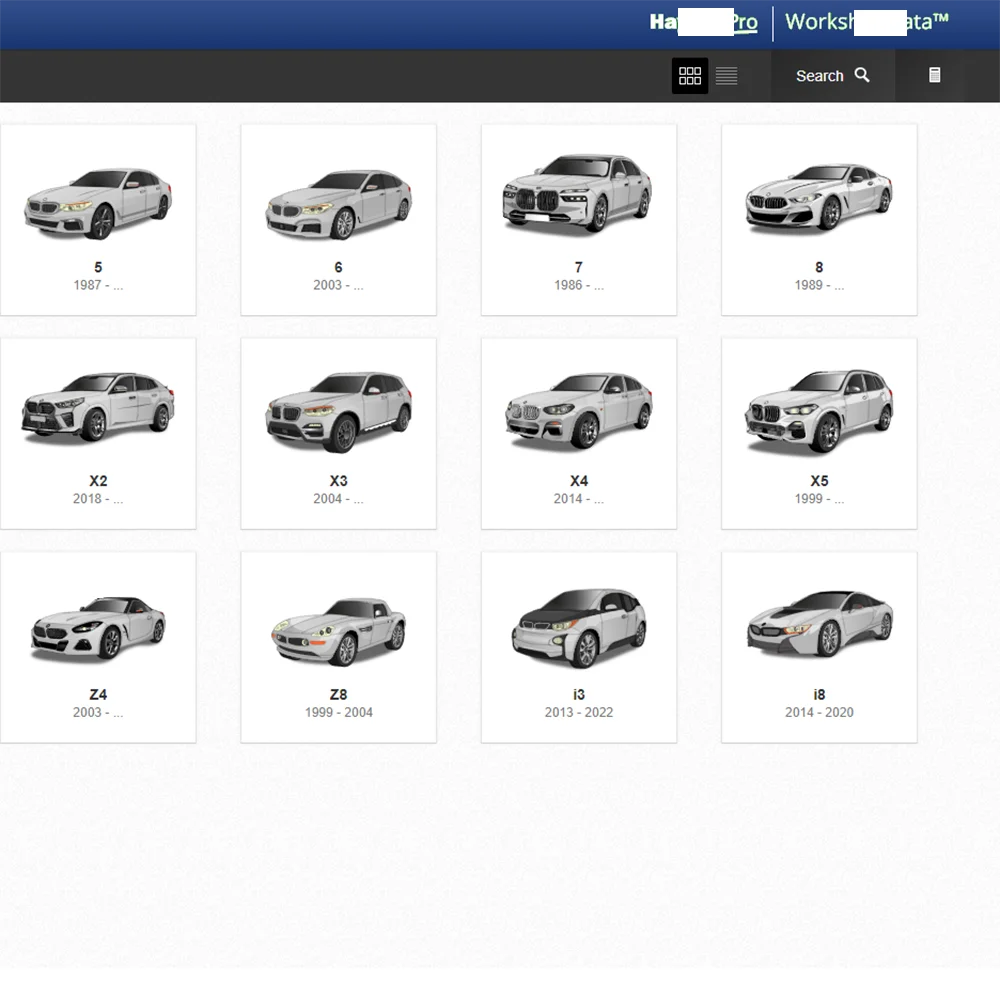Click the '2004 - ...' year range text
Viewport: 1000px width, 1000px height.
click(339, 499)
